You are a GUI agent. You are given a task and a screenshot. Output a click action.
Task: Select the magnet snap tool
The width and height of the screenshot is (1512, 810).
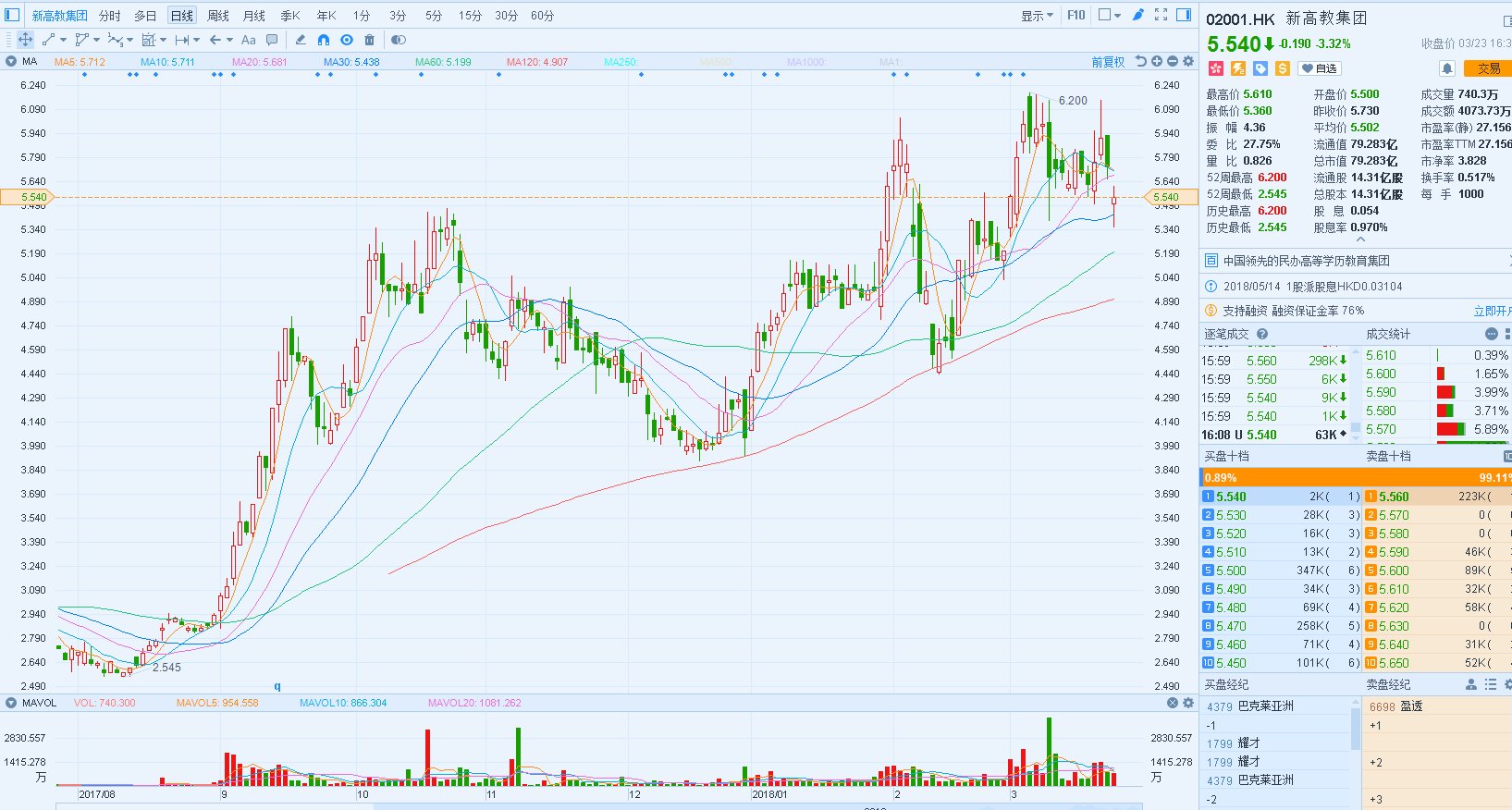click(323, 40)
